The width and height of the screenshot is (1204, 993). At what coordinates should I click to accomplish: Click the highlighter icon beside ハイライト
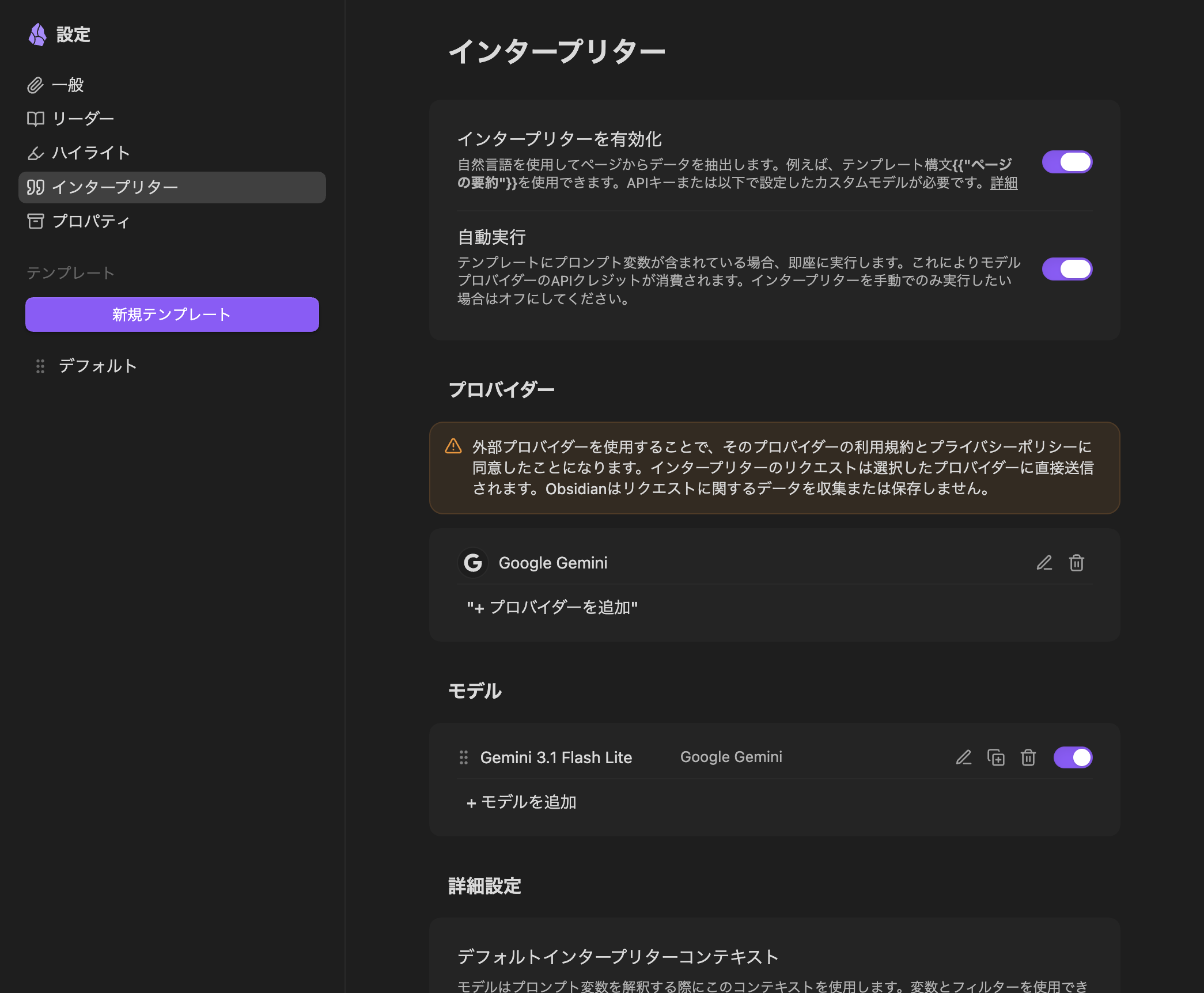tap(36, 153)
